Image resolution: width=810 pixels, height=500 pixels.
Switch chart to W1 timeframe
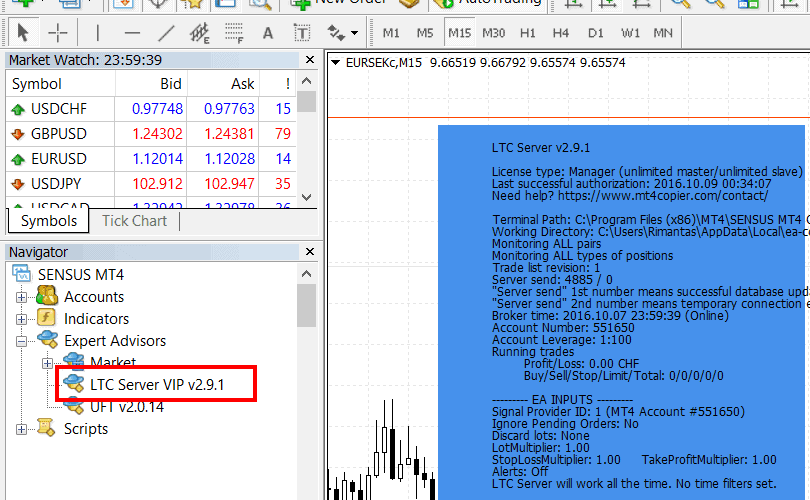(x=630, y=33)
